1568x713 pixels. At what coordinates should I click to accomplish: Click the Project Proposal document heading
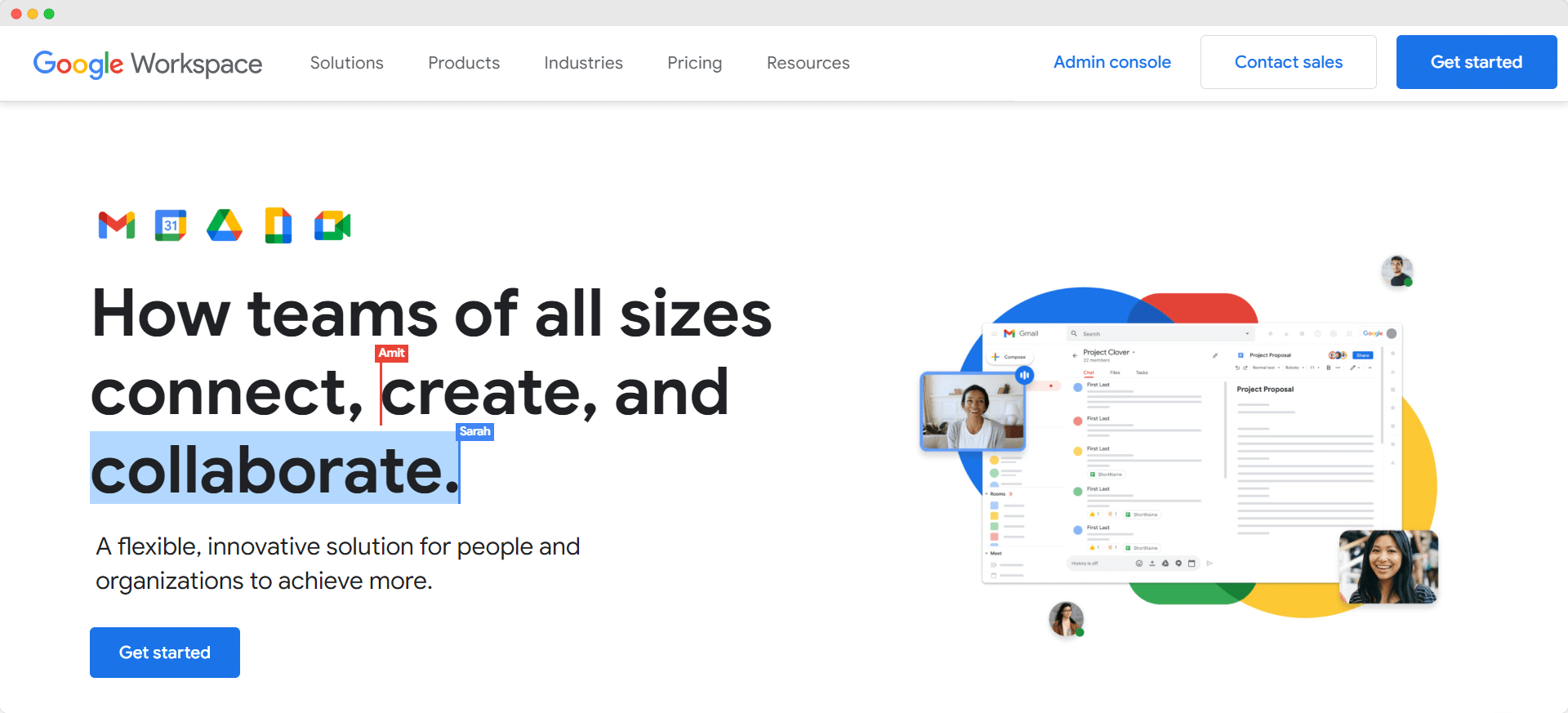(x=1265, y=389)
